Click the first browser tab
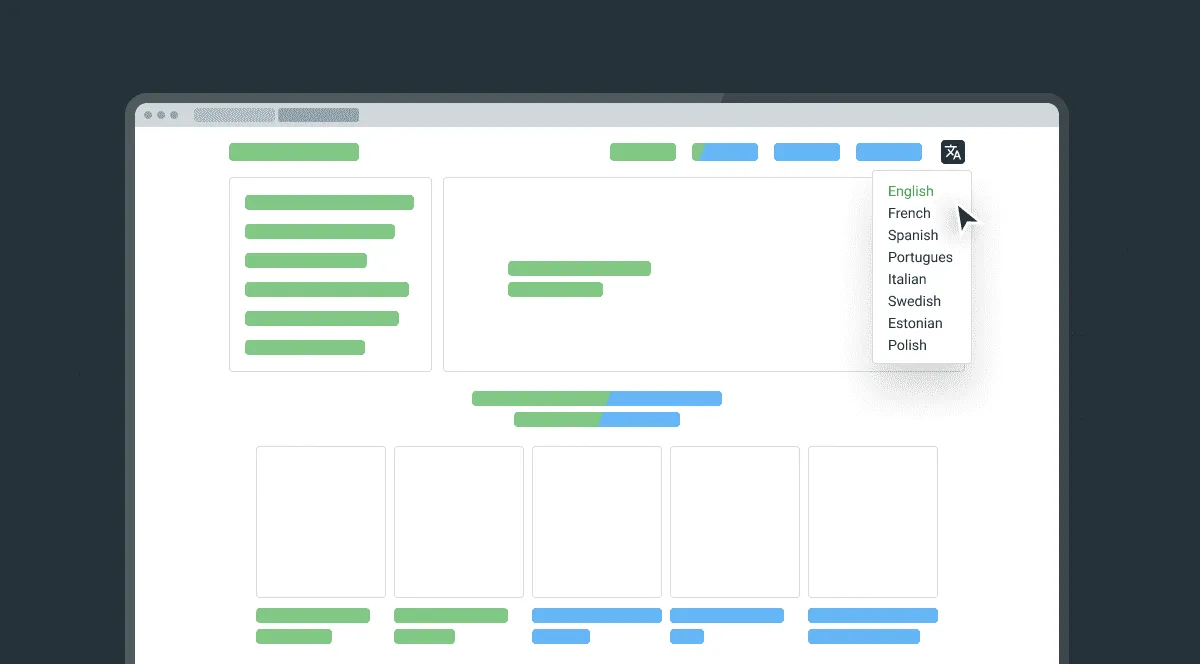 tap(234, 115)
